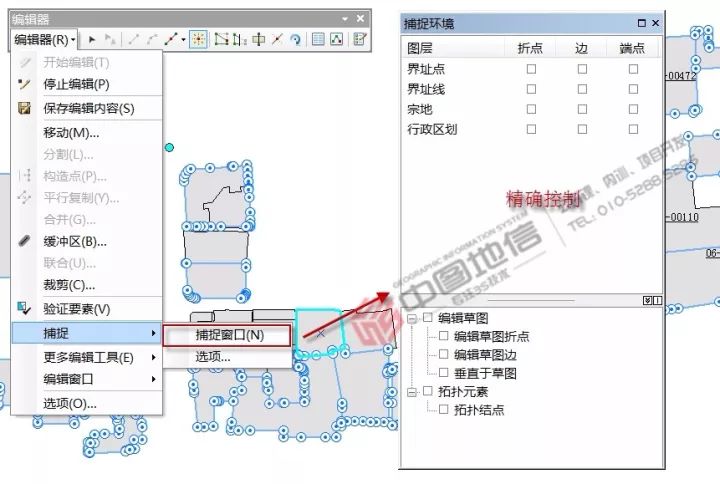The image size is (720, 484).
Task: Enable 端点 snapping for 界址线
Action: 633,89
